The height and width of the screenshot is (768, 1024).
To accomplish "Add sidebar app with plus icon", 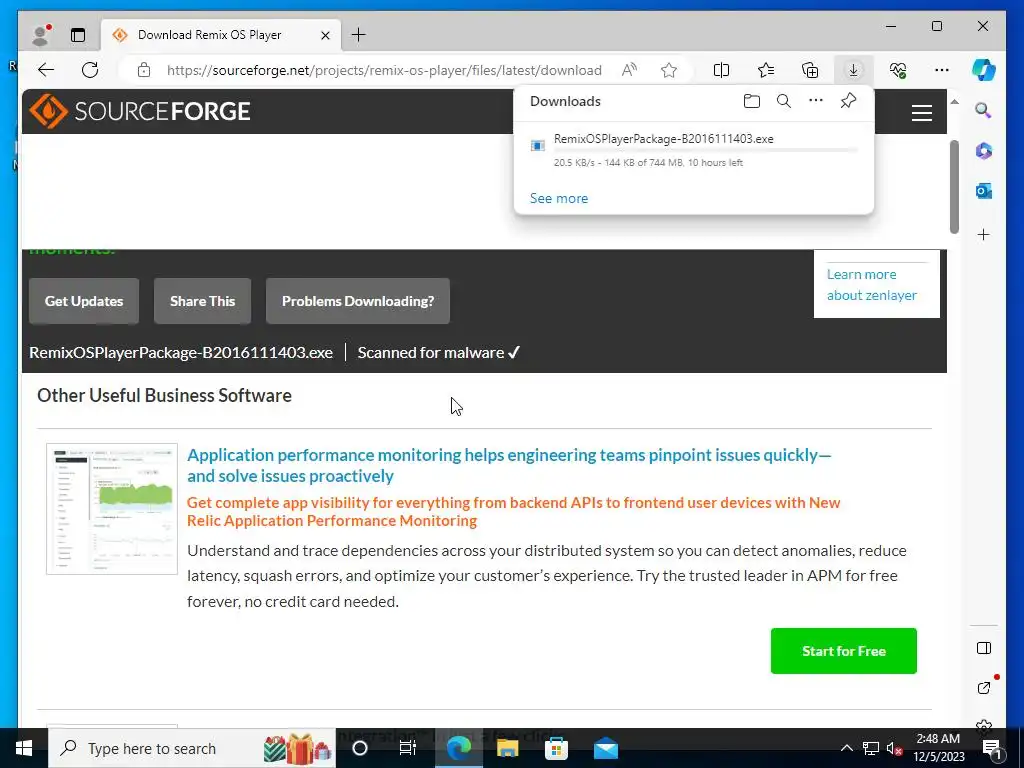I will (x=984, y=234).
